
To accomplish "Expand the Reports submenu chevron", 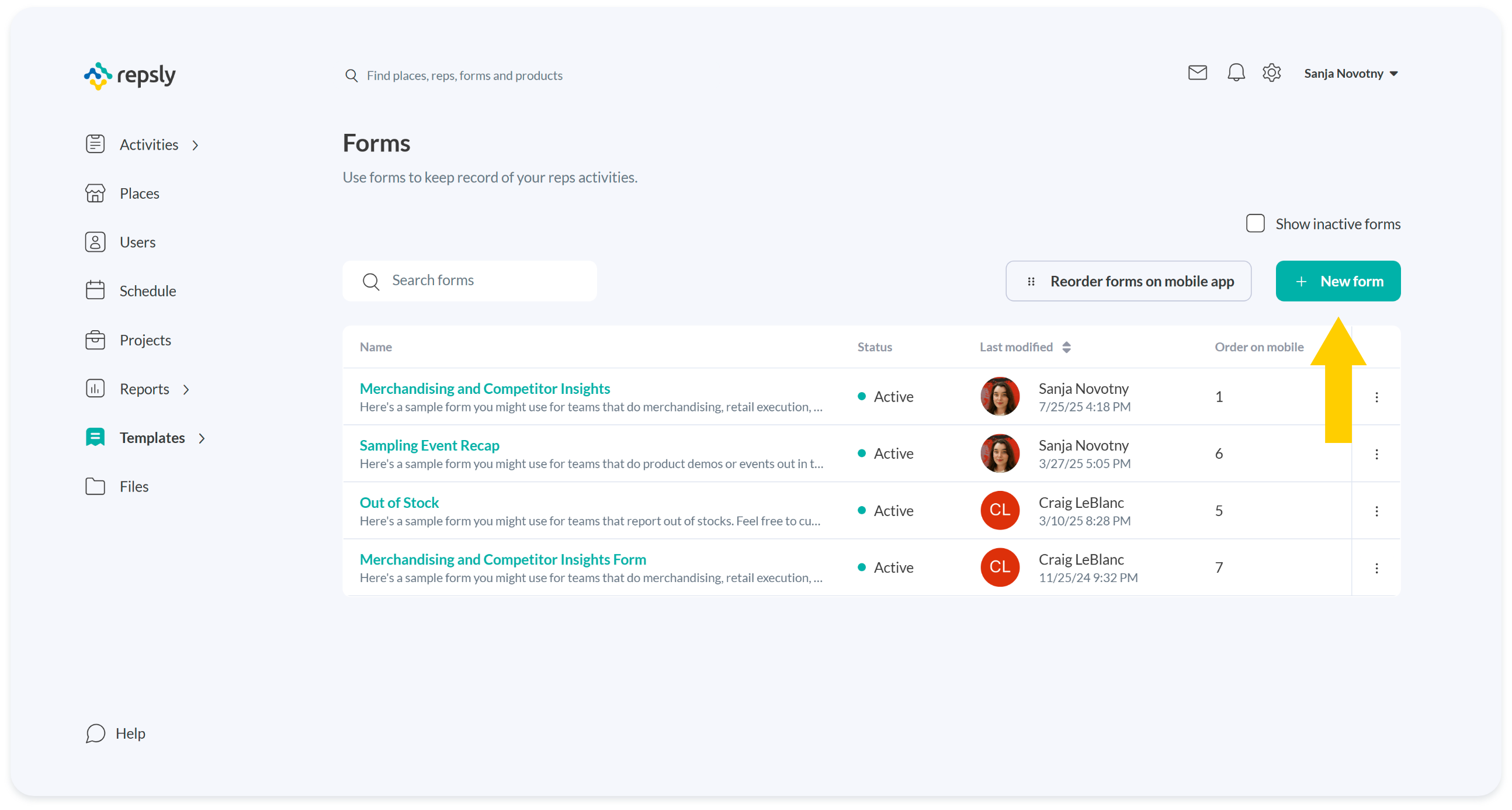I will coord(186,389).
